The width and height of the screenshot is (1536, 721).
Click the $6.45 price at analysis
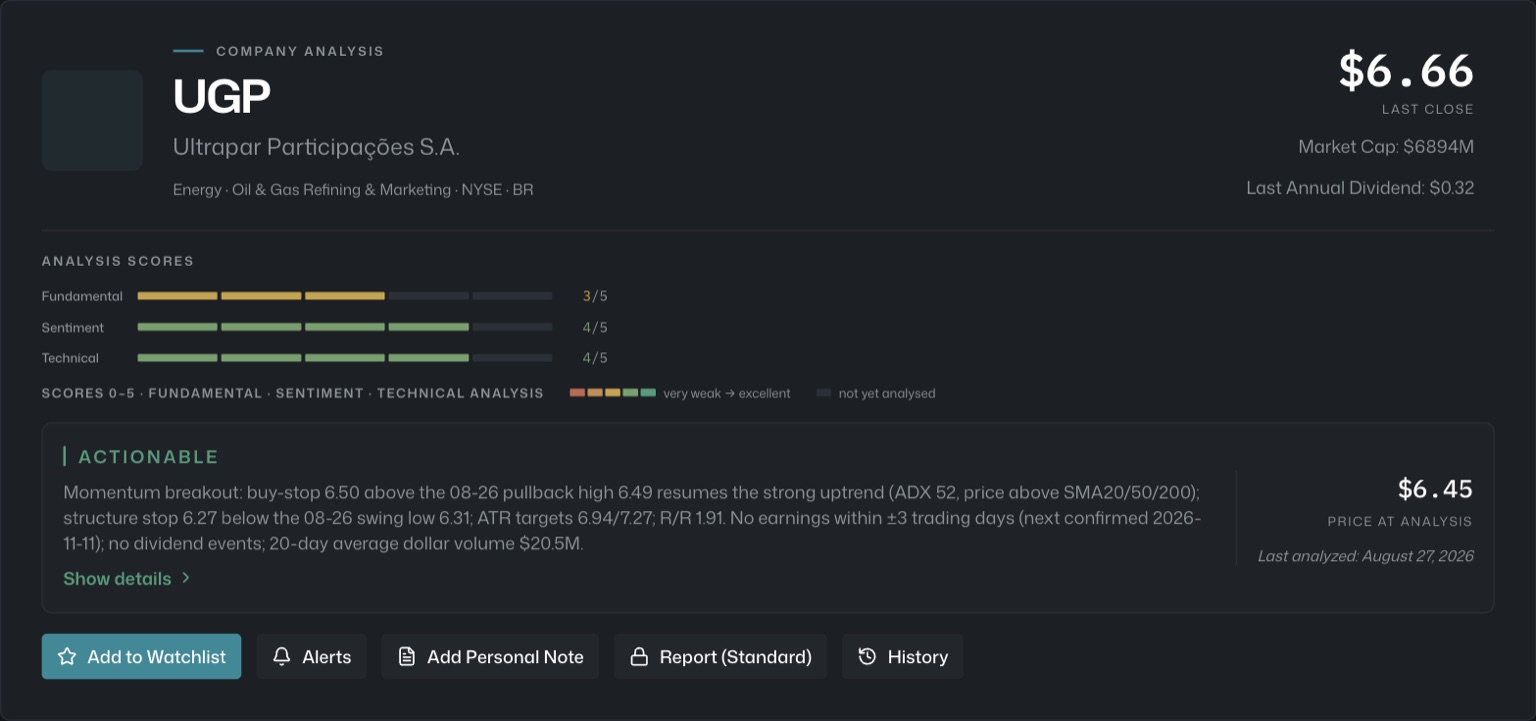coord(1435,489)
